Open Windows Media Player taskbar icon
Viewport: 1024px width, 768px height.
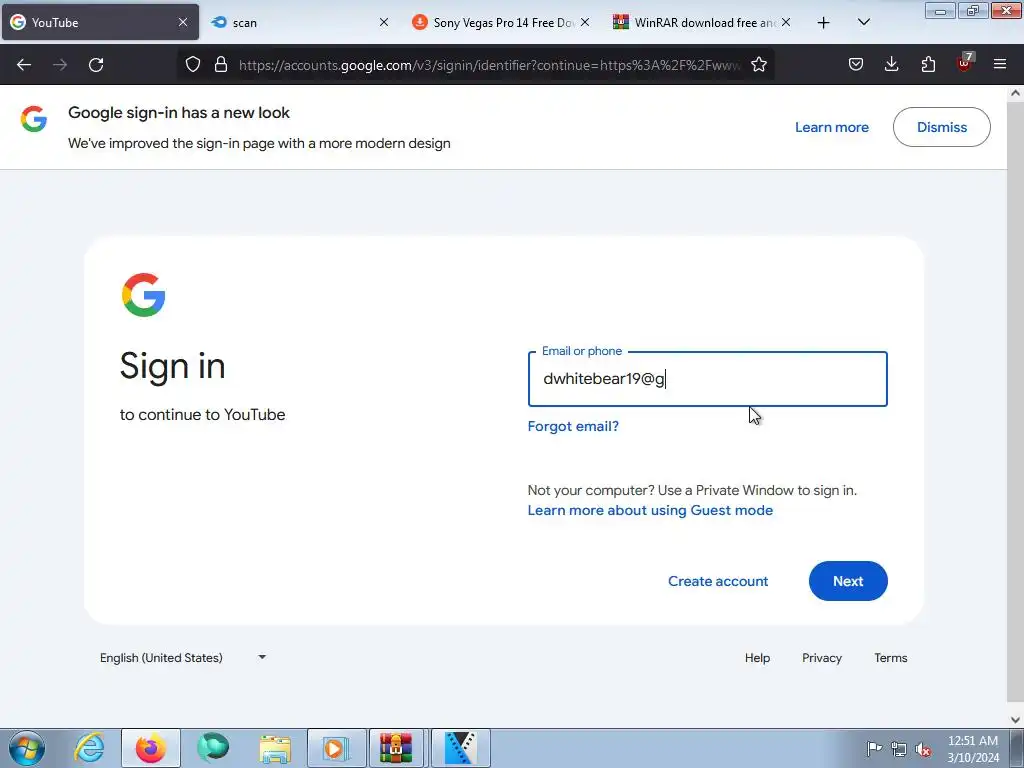(336, 748)
